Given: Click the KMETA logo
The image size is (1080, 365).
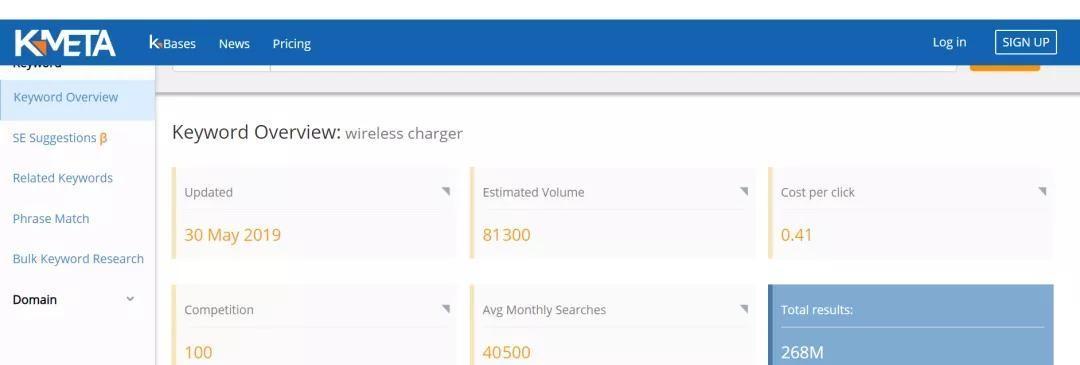Looking at the screenshot, I should click(65, 43).
